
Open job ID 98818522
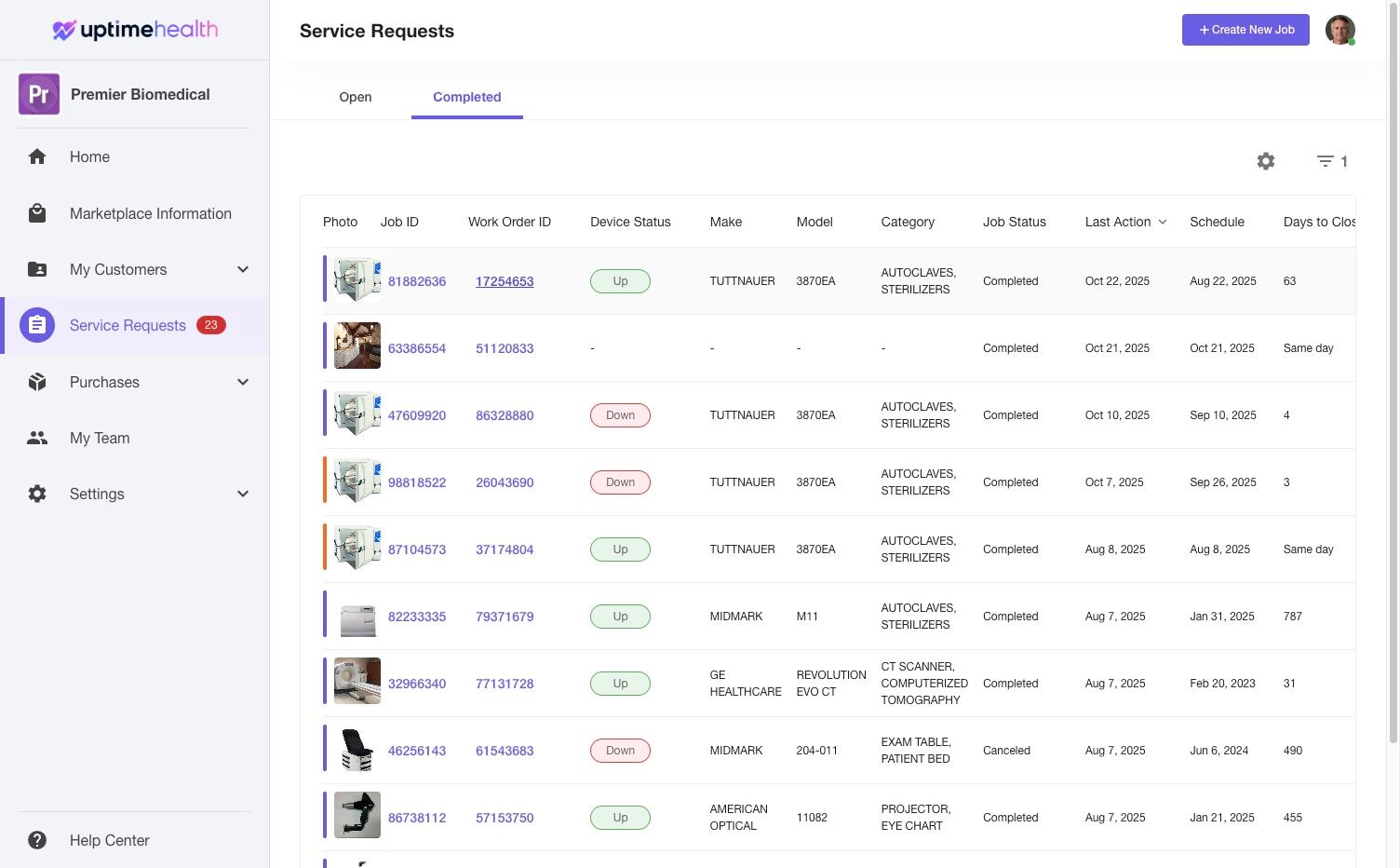(x=417, y=482)
